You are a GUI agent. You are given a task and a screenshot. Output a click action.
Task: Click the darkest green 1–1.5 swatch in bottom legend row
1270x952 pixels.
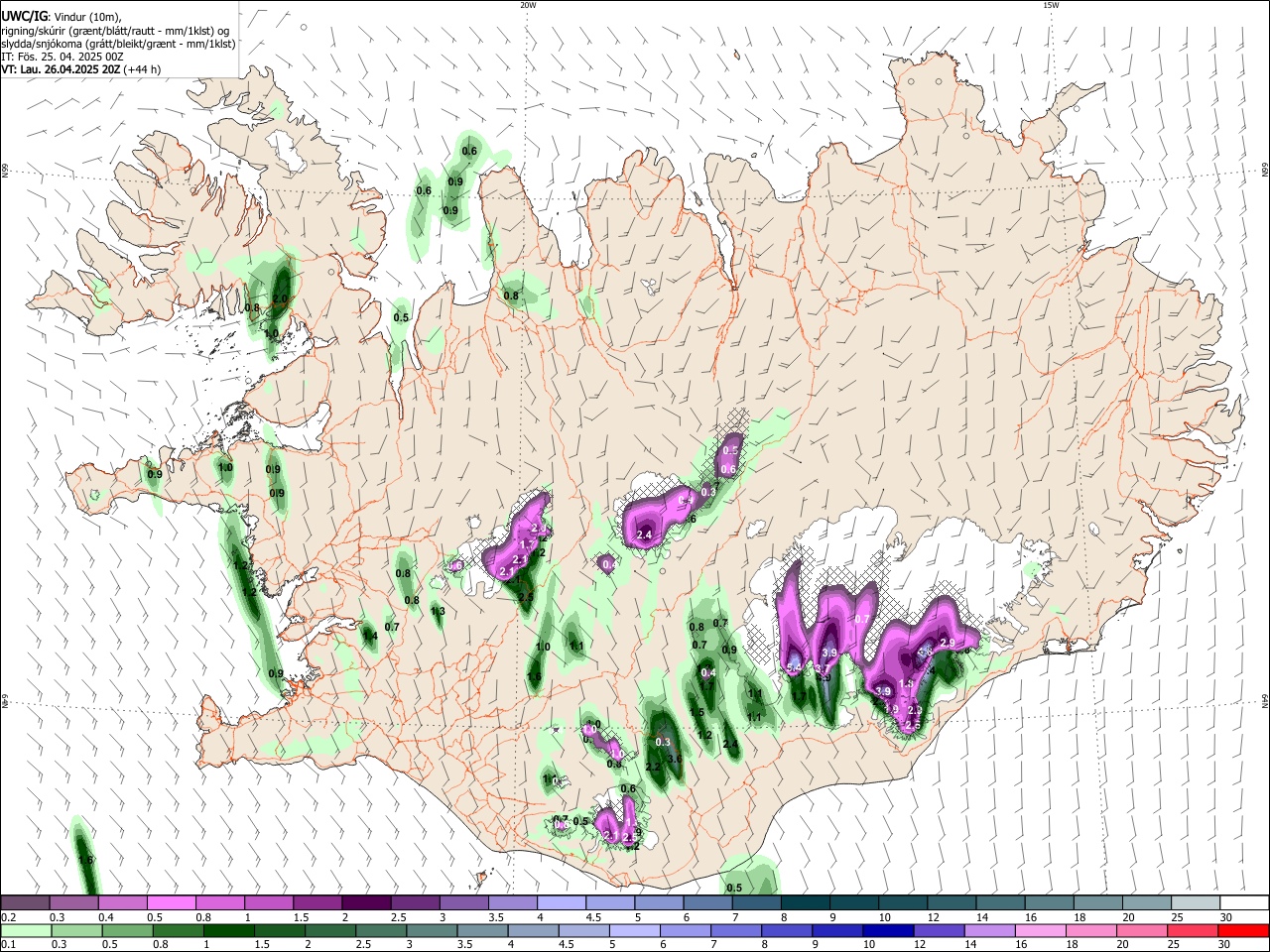(227, 930)
